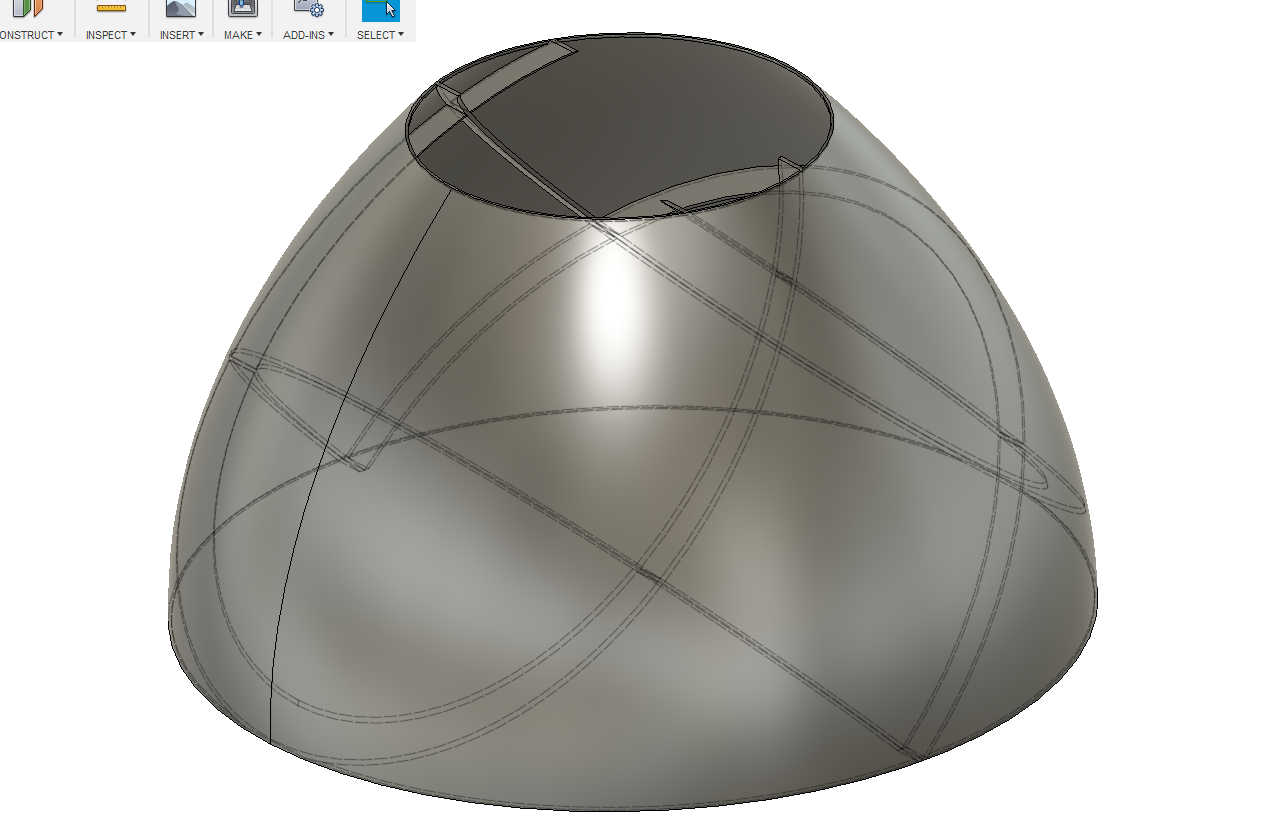
Task: Select the Construct plane tool icon
Action: click(30, 10)
